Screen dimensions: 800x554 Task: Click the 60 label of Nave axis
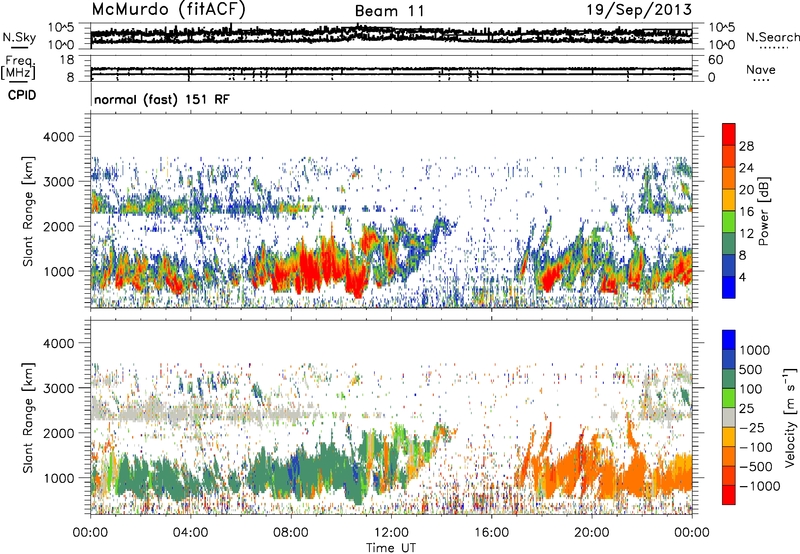pos(715,60)
